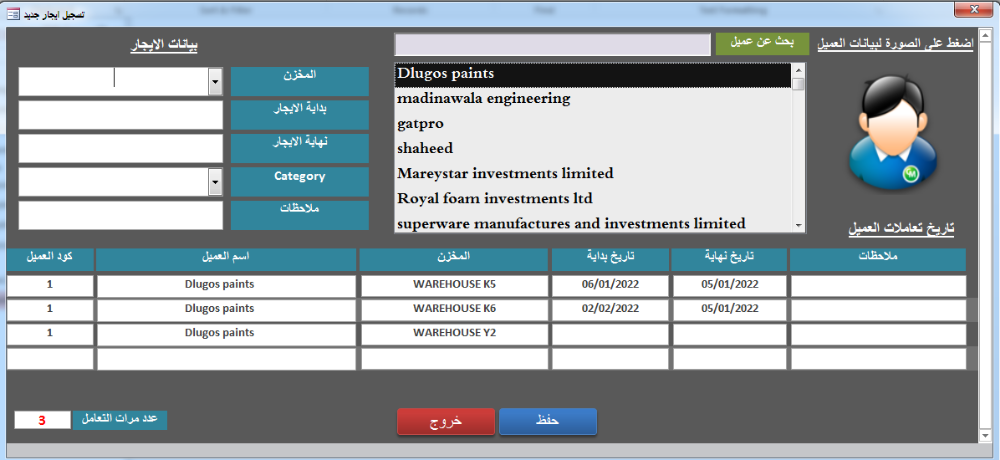Screen dimensions: 1000x460
Task: Click the customer search text field
Action: [552, 45]
